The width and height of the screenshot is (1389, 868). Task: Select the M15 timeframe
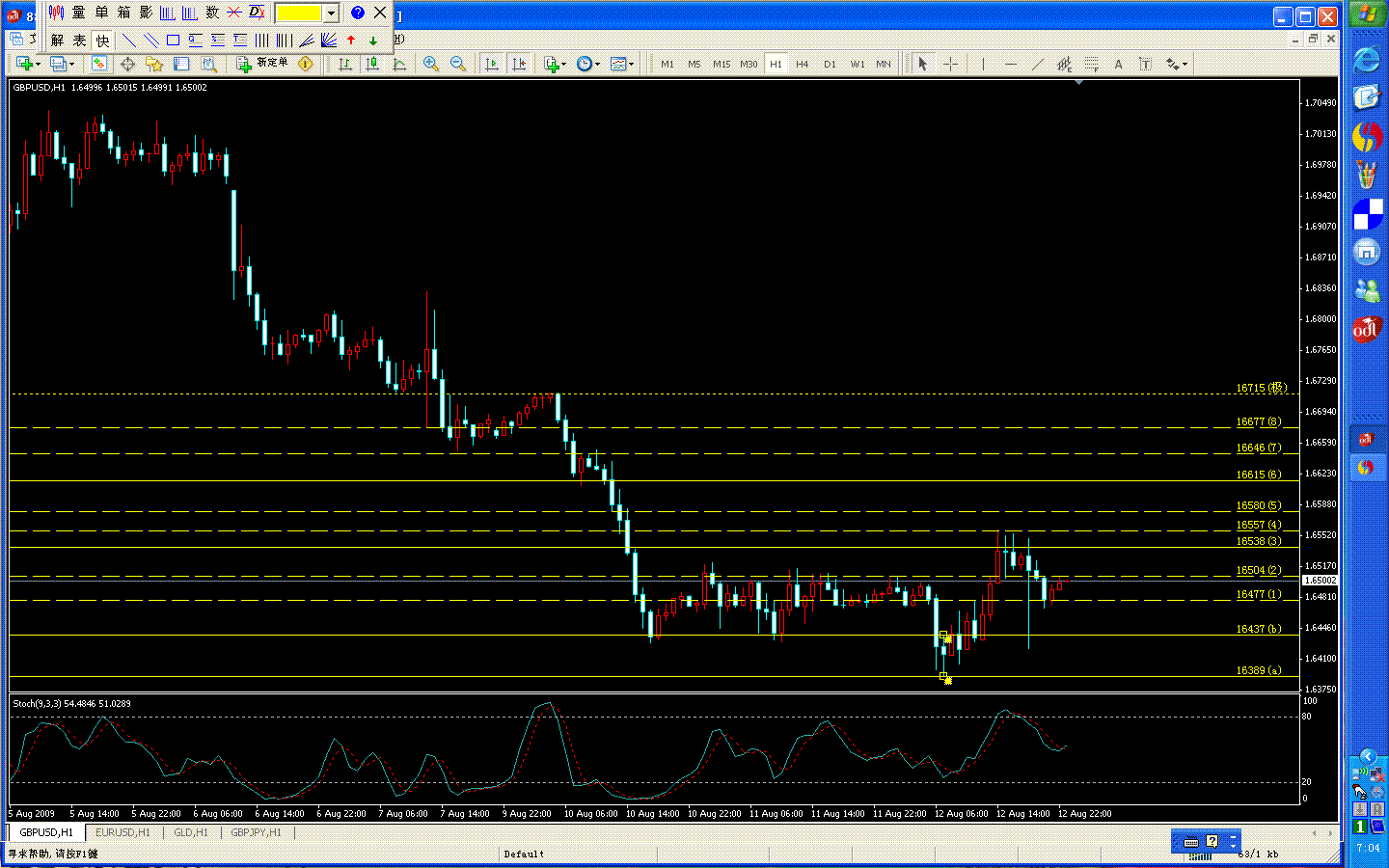coord(722,64)
